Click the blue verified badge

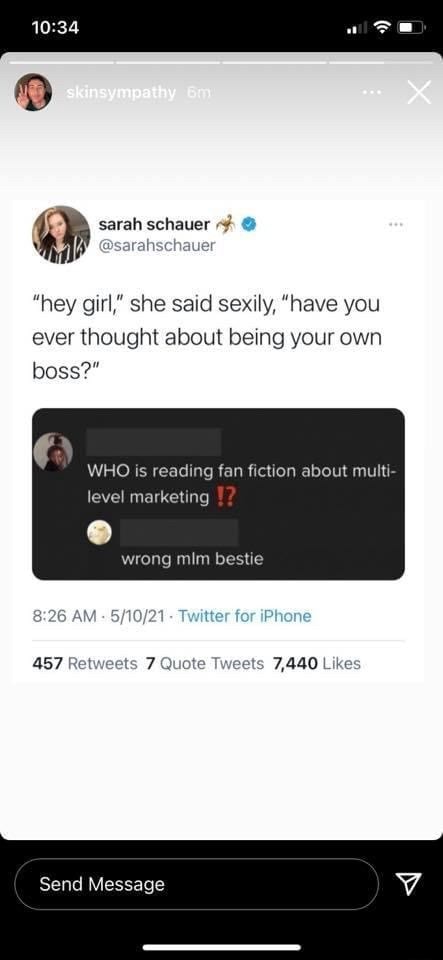point(247,225)
